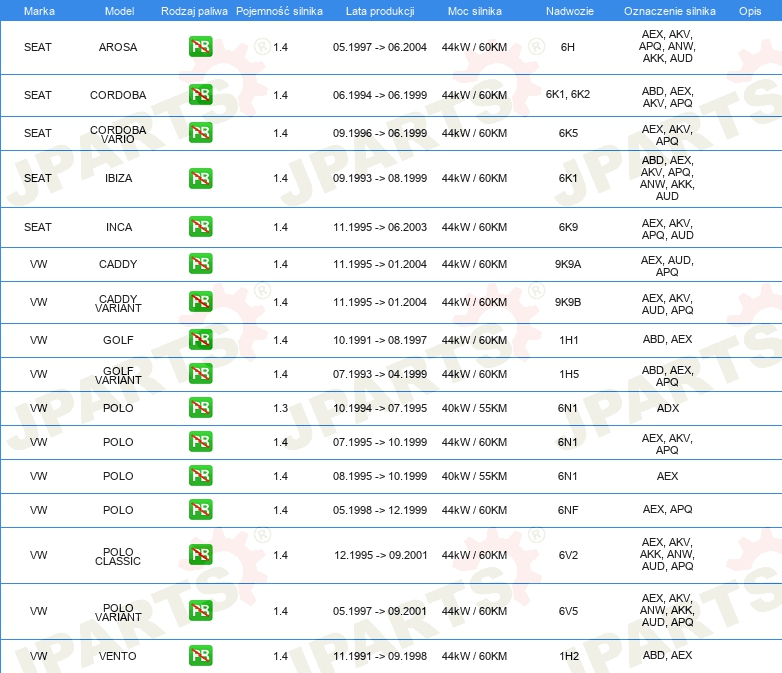Click the 9K9B body code cell
Screen dimensions: 782x673
568,302
